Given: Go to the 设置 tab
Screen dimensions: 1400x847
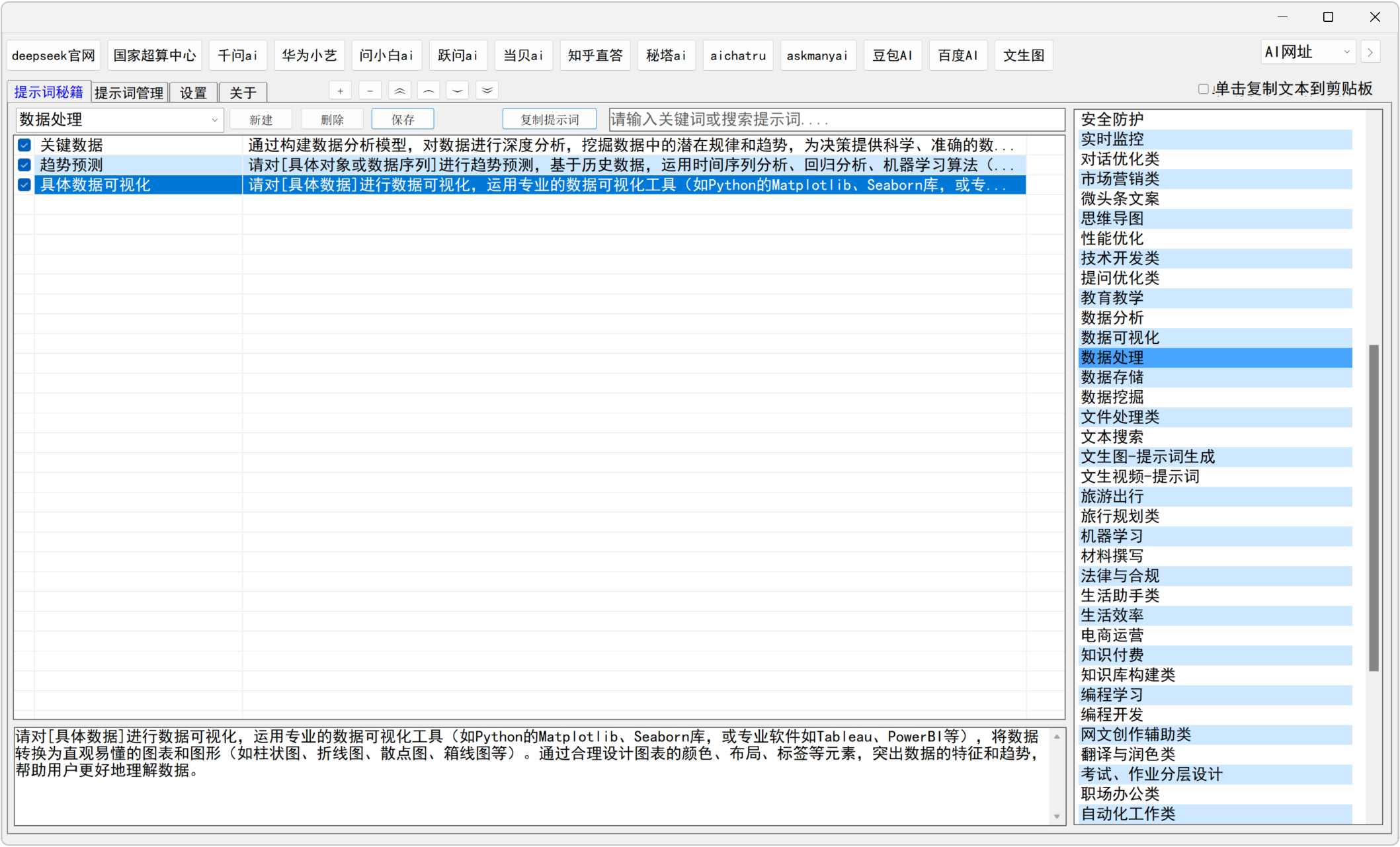Looking at the screenshot, I should 193,93.
